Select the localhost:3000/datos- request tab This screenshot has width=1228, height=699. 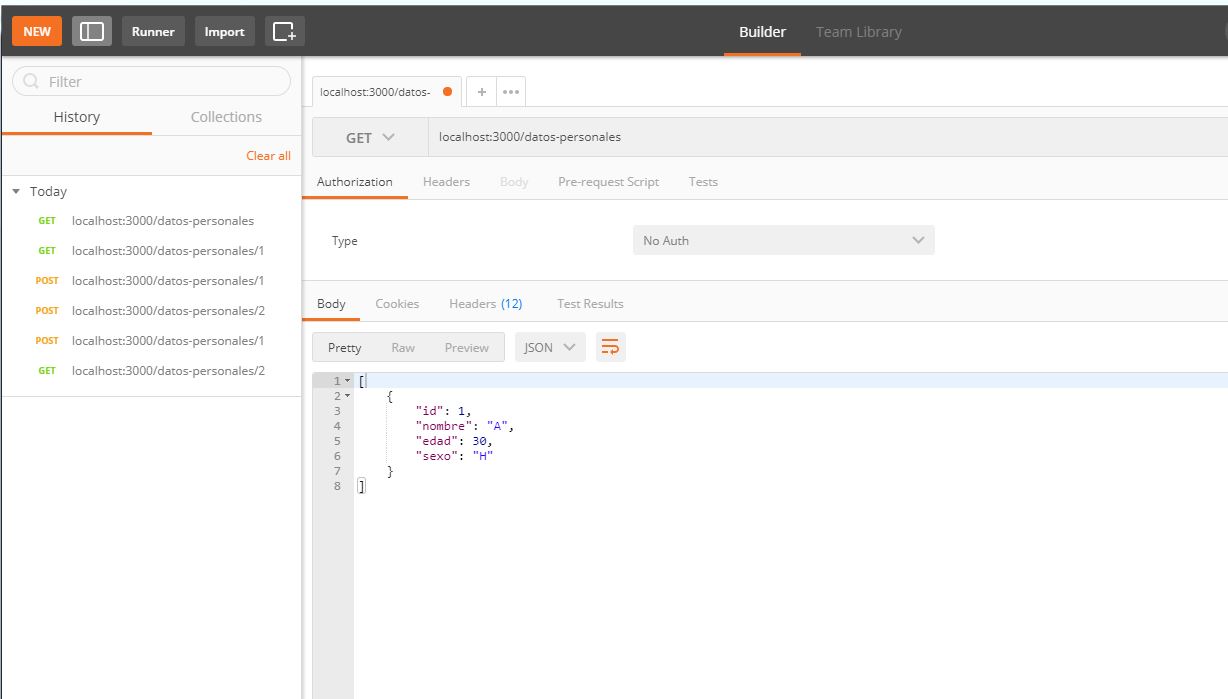[386, 92]
